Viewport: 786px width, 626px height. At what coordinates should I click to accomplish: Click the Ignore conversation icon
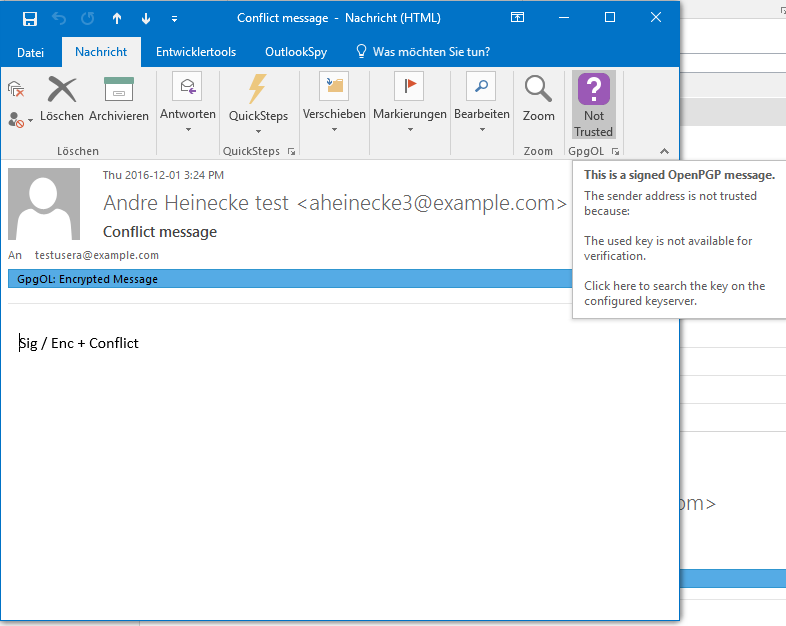[16, 89]
